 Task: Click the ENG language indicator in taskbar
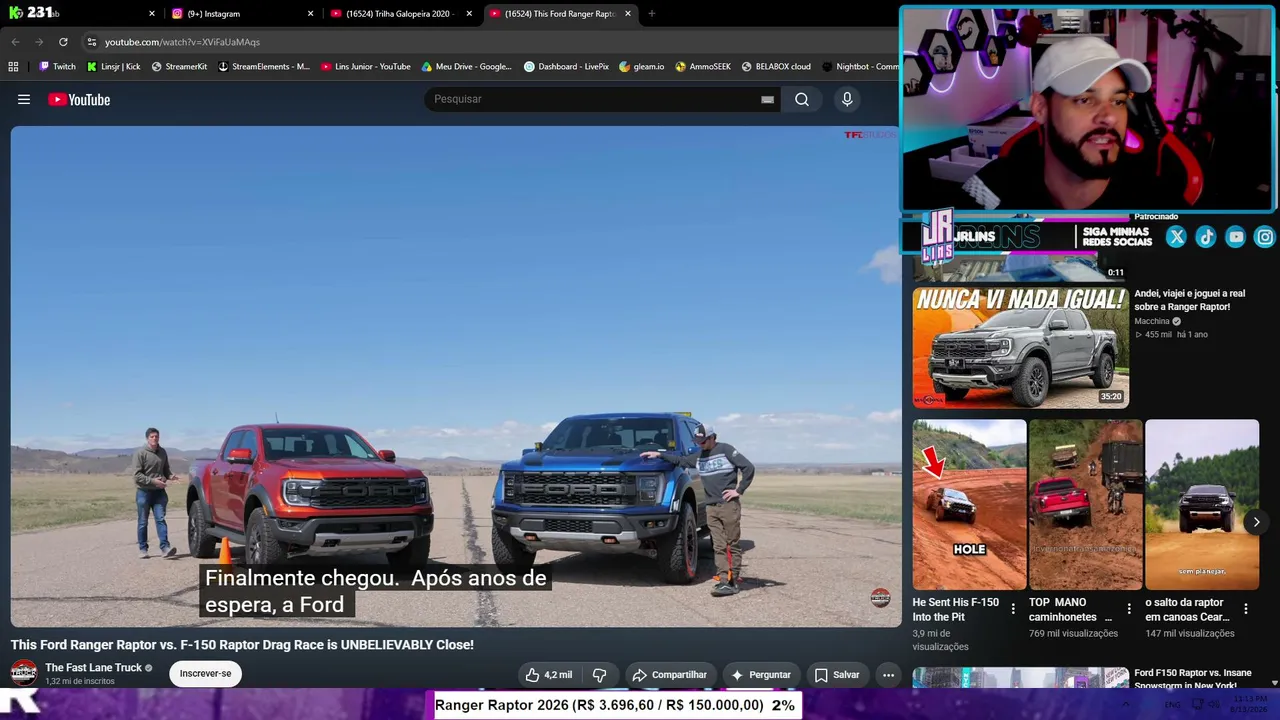point(1173,705)
